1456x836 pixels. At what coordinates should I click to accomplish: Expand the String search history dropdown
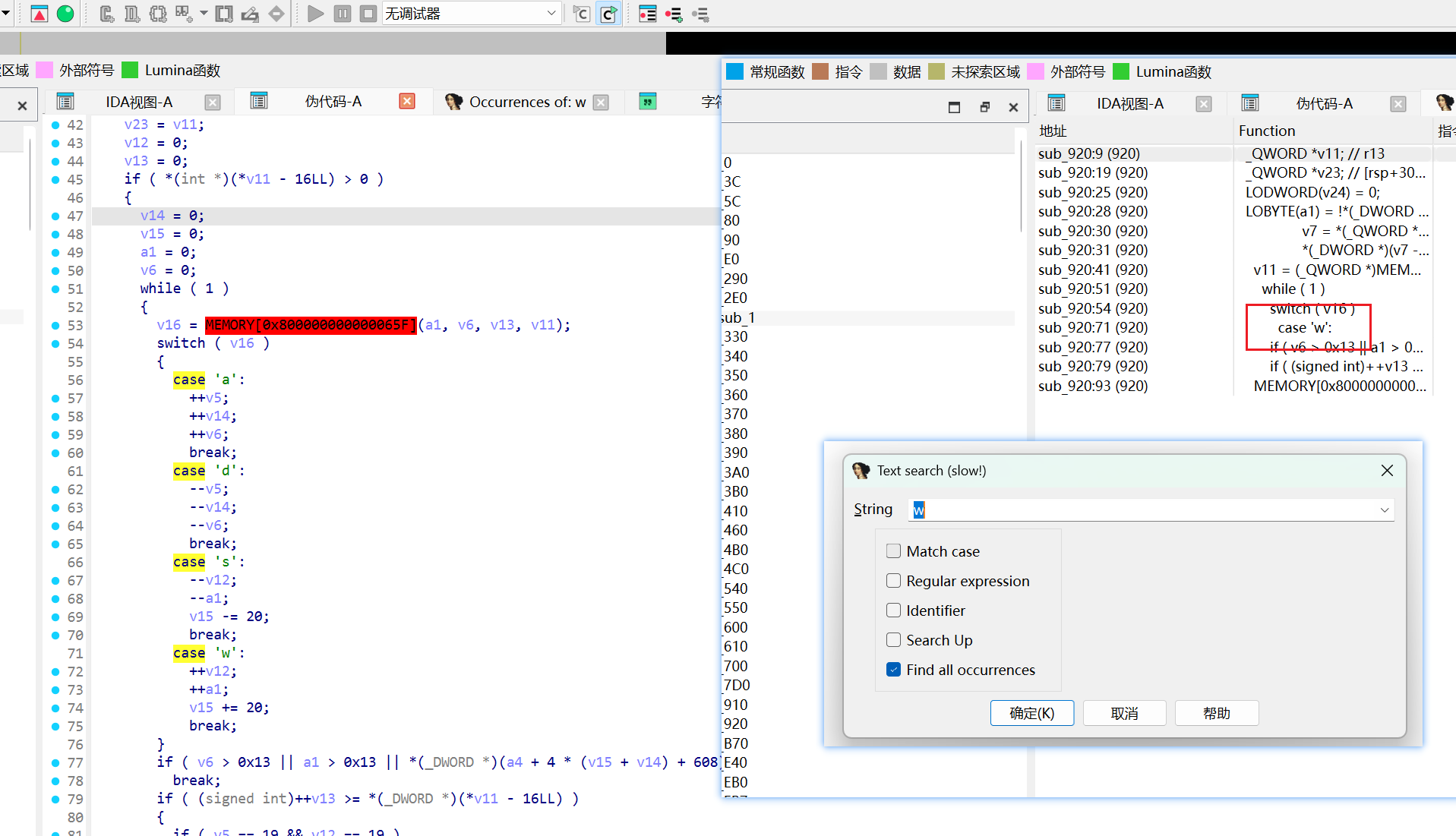[x=1384, y=510]
